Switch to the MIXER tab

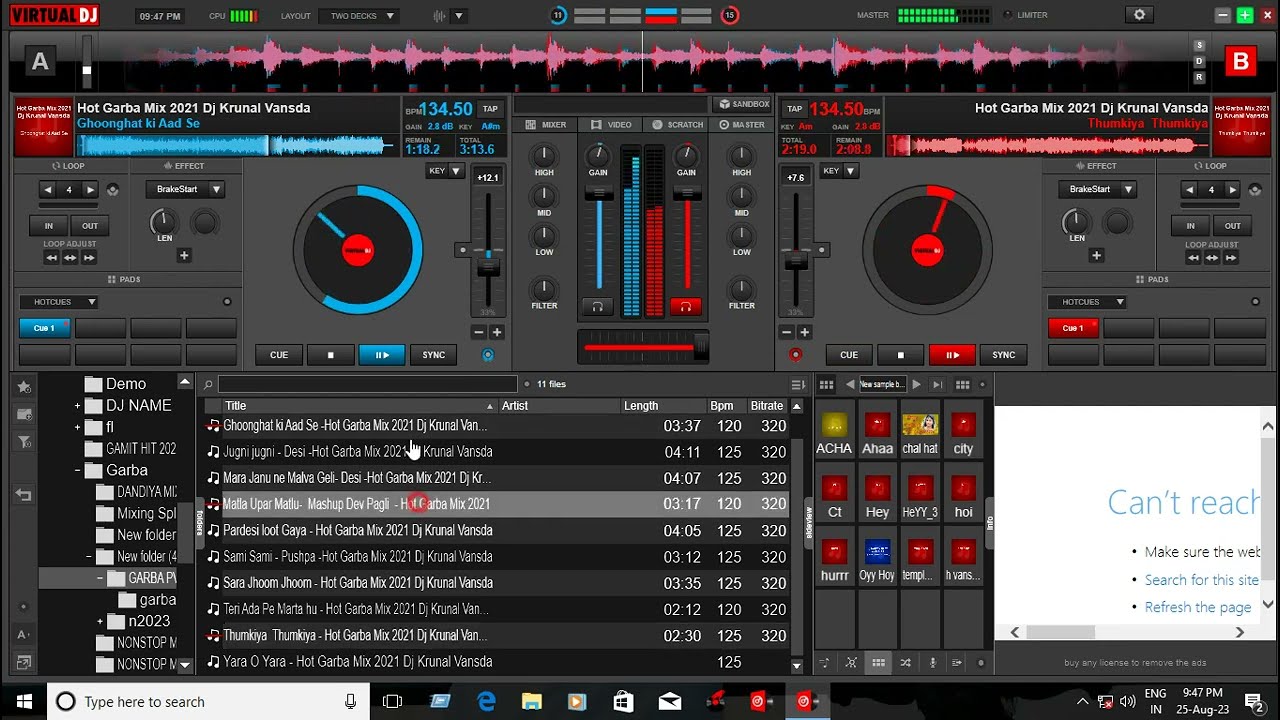coord(545,125)
